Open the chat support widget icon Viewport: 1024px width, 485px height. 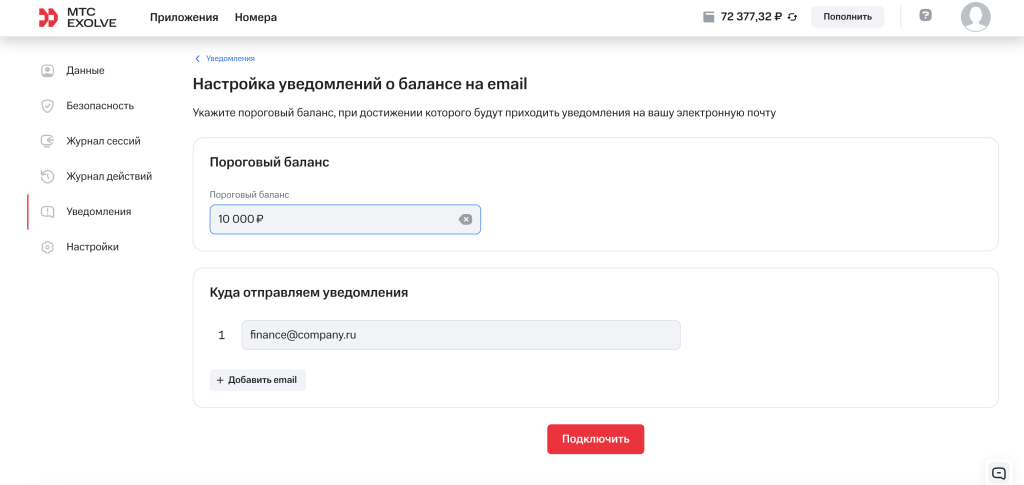click(999, 473)
